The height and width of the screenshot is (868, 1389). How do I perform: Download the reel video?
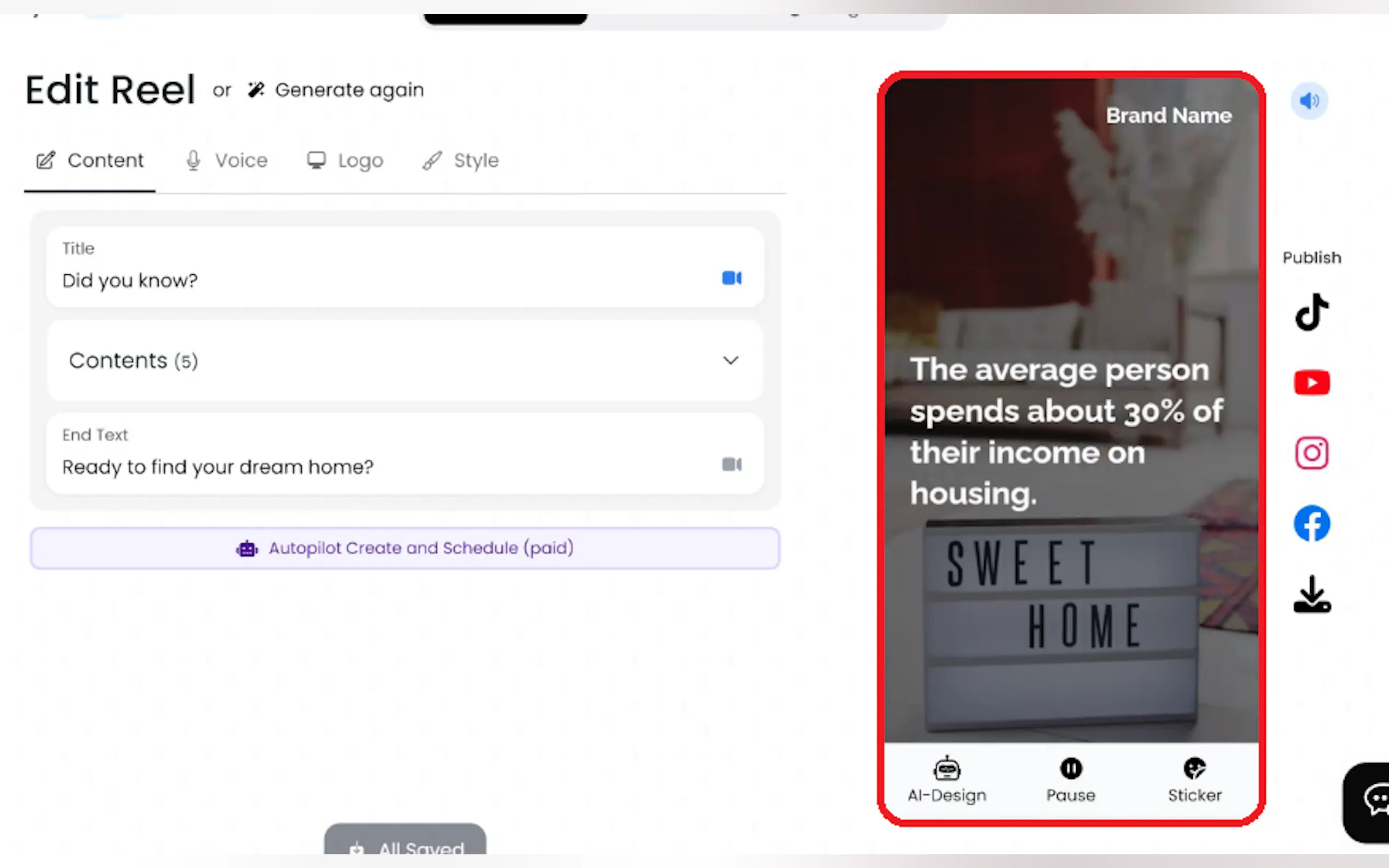[x=1311, y=595]
